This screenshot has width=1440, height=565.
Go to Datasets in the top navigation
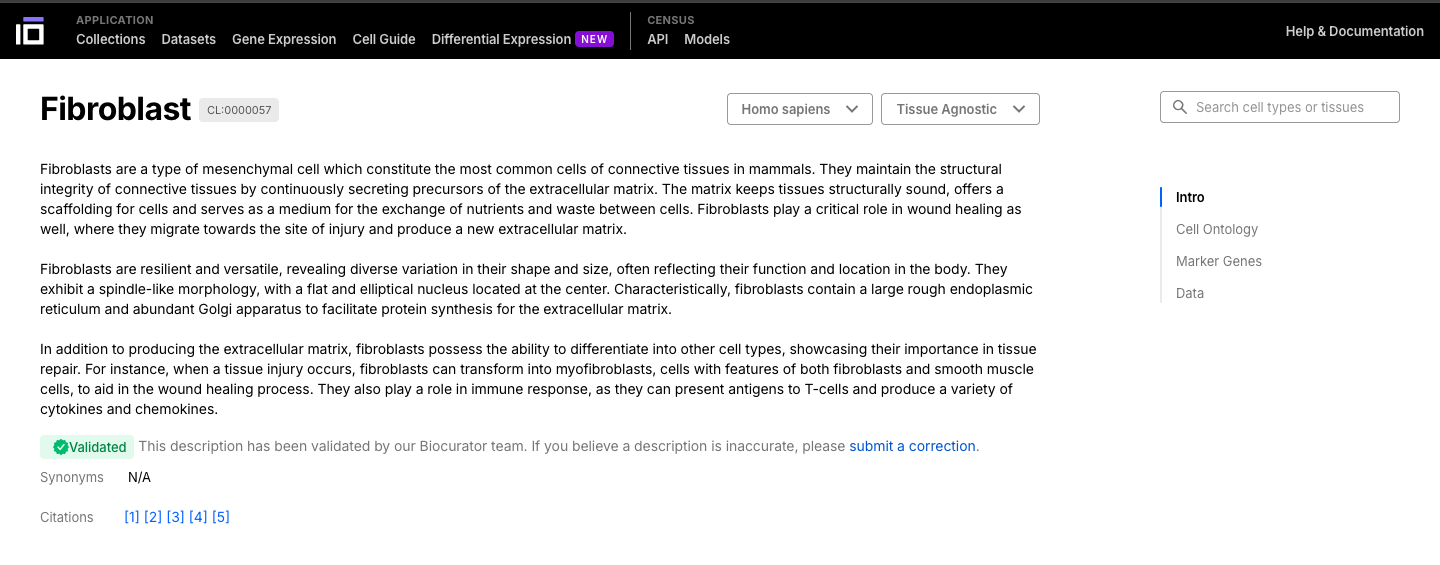pos(189,40)
